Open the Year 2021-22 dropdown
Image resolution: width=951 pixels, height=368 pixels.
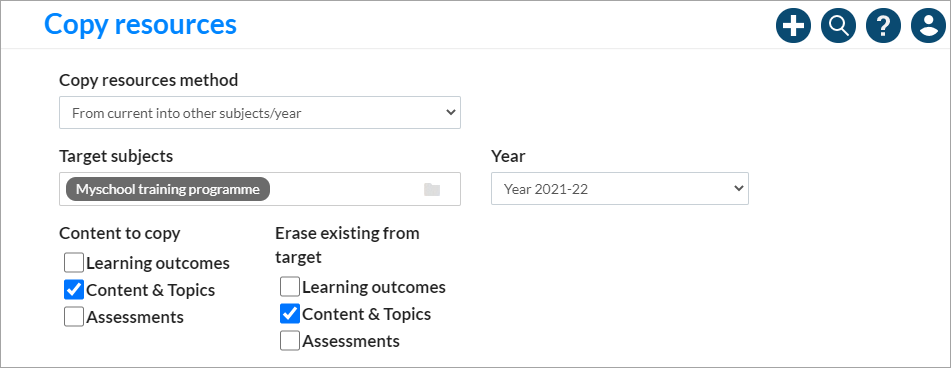pyautogui.click(x=620, y=189)
